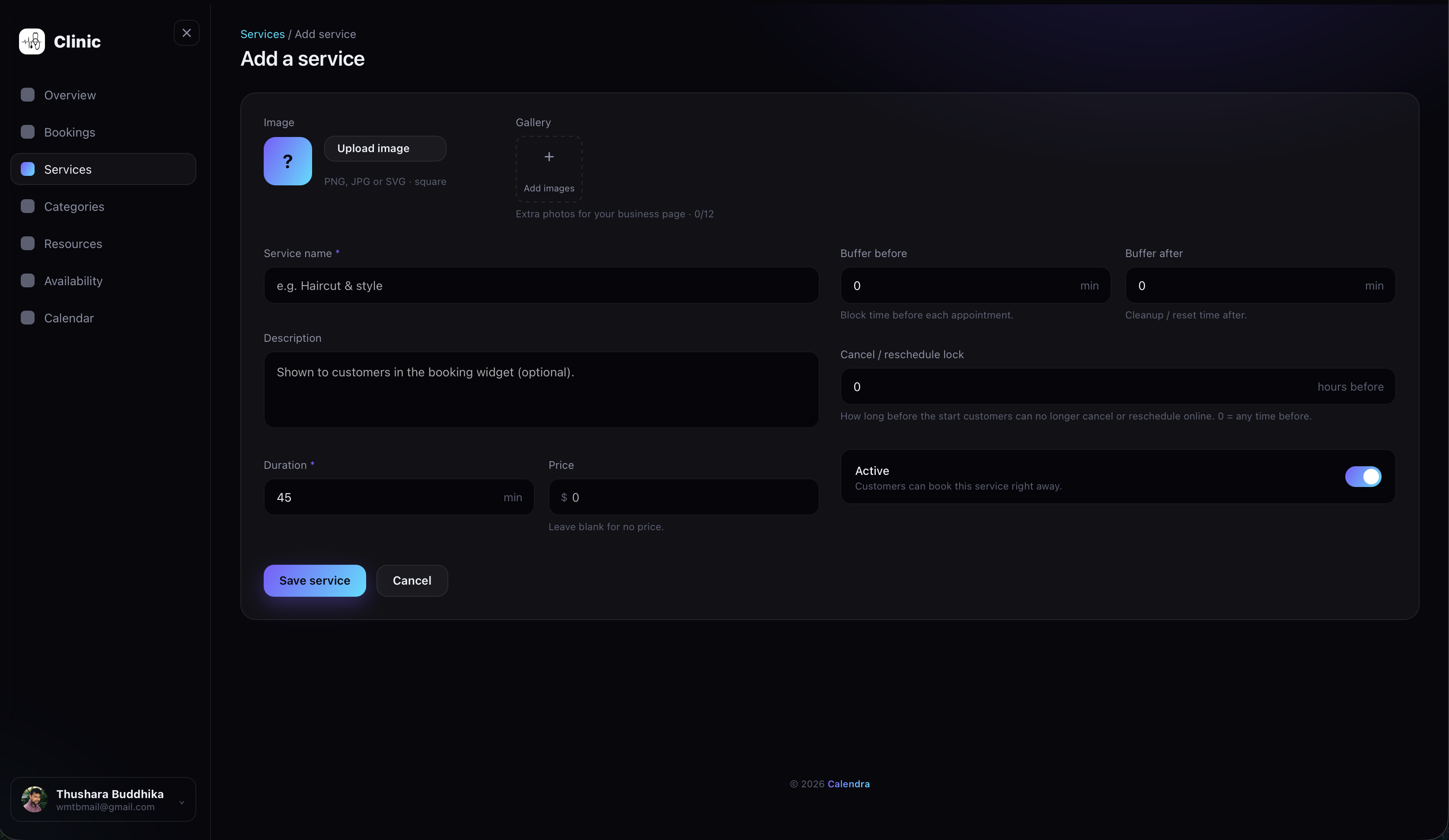Click the 'Cleanup / reset time after.' hint
This screenshot has height=840, width=1449.
point(1186,315)
